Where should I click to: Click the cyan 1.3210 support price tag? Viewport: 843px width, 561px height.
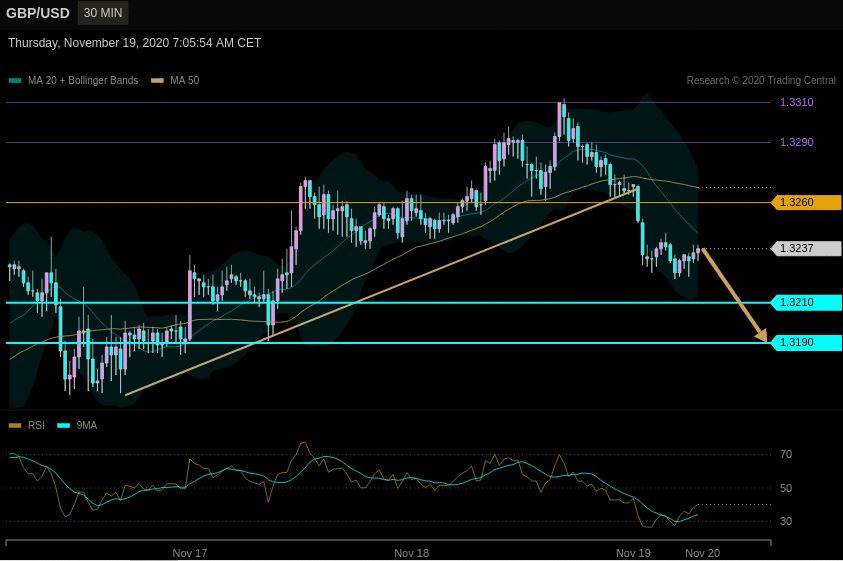click(x=806, y=302)
